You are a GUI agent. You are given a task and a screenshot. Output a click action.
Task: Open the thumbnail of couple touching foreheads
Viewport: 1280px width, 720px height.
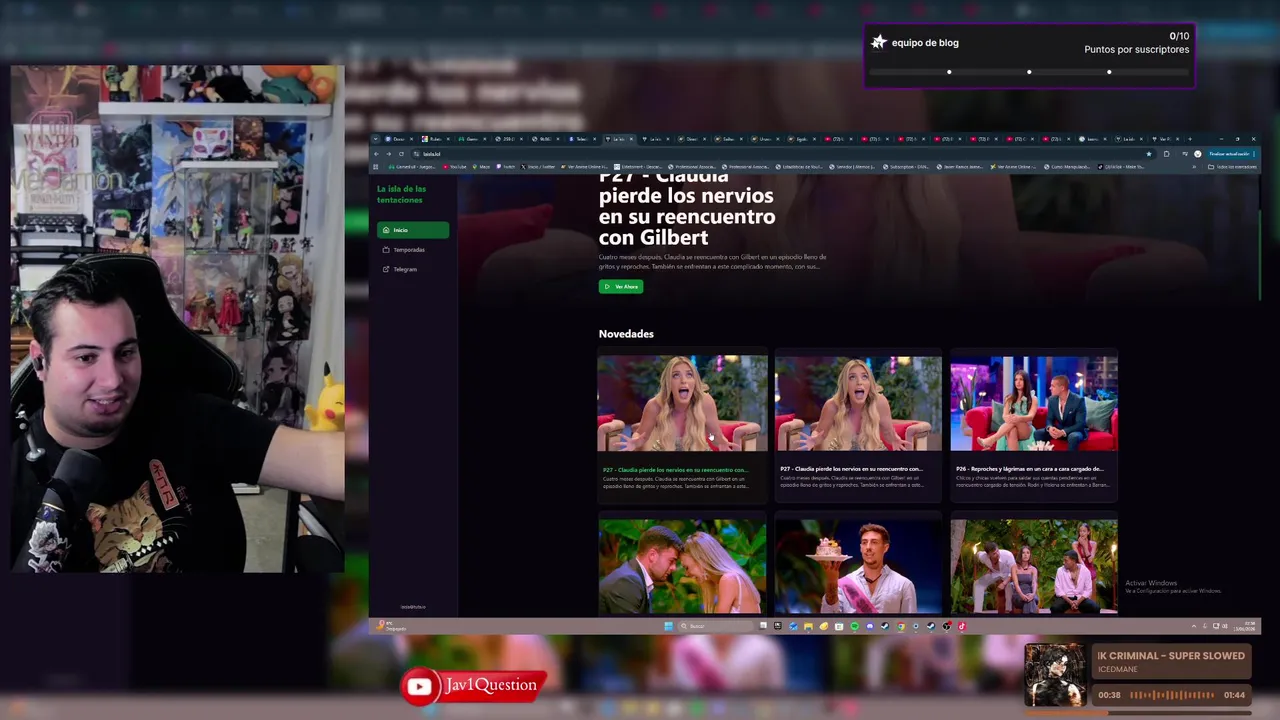(682, 565)
